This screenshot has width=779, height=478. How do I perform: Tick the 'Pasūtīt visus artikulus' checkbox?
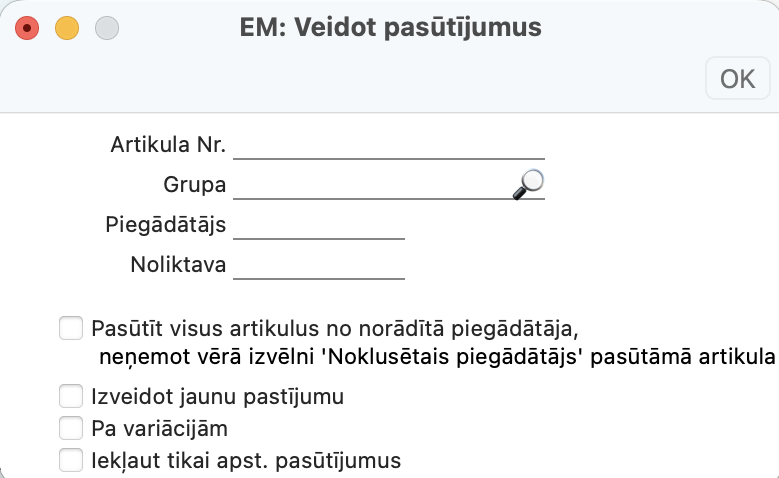point(70,327)
